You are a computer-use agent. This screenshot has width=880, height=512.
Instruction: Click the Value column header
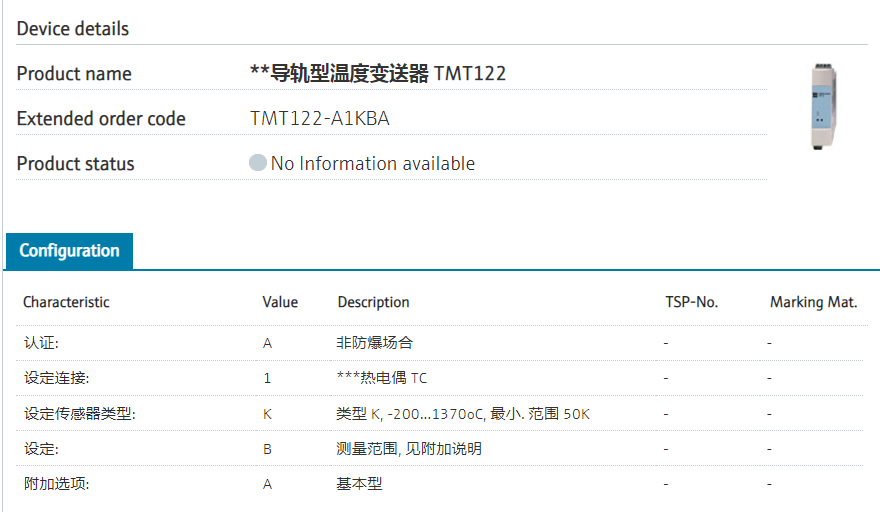coord(280,302)
